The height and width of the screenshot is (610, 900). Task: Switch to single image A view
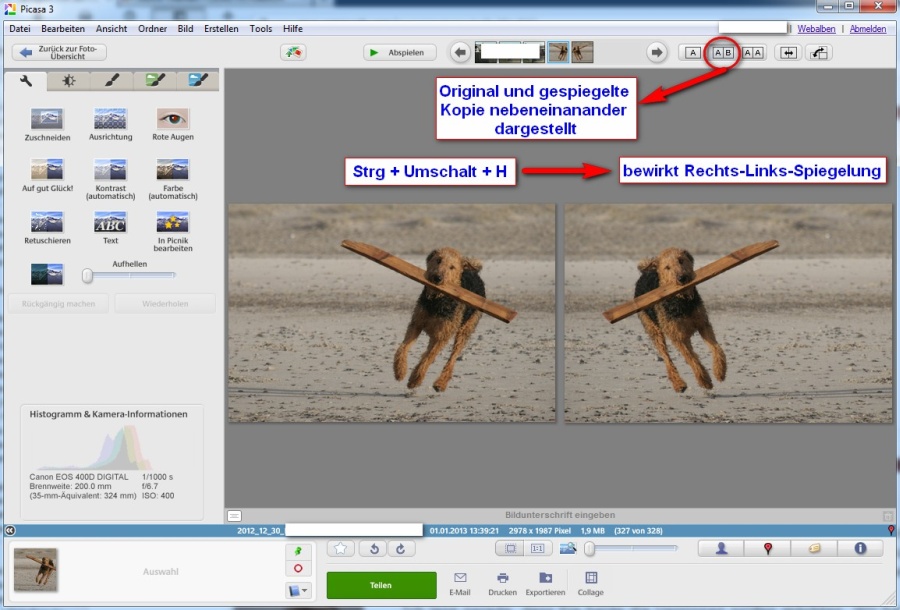point(693,53)
